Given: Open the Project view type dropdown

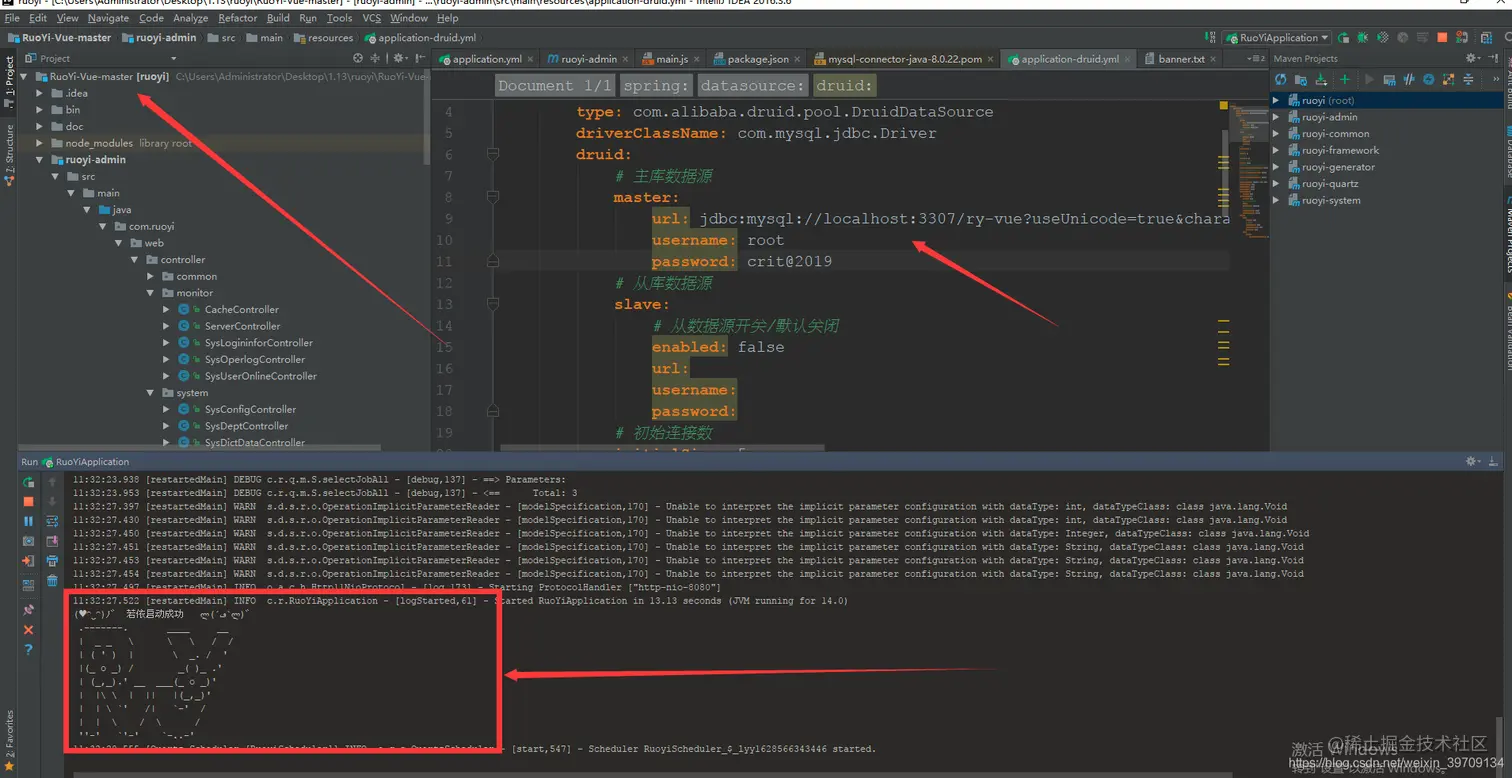Looking at the screenshot, I should (x=174, y=58).
